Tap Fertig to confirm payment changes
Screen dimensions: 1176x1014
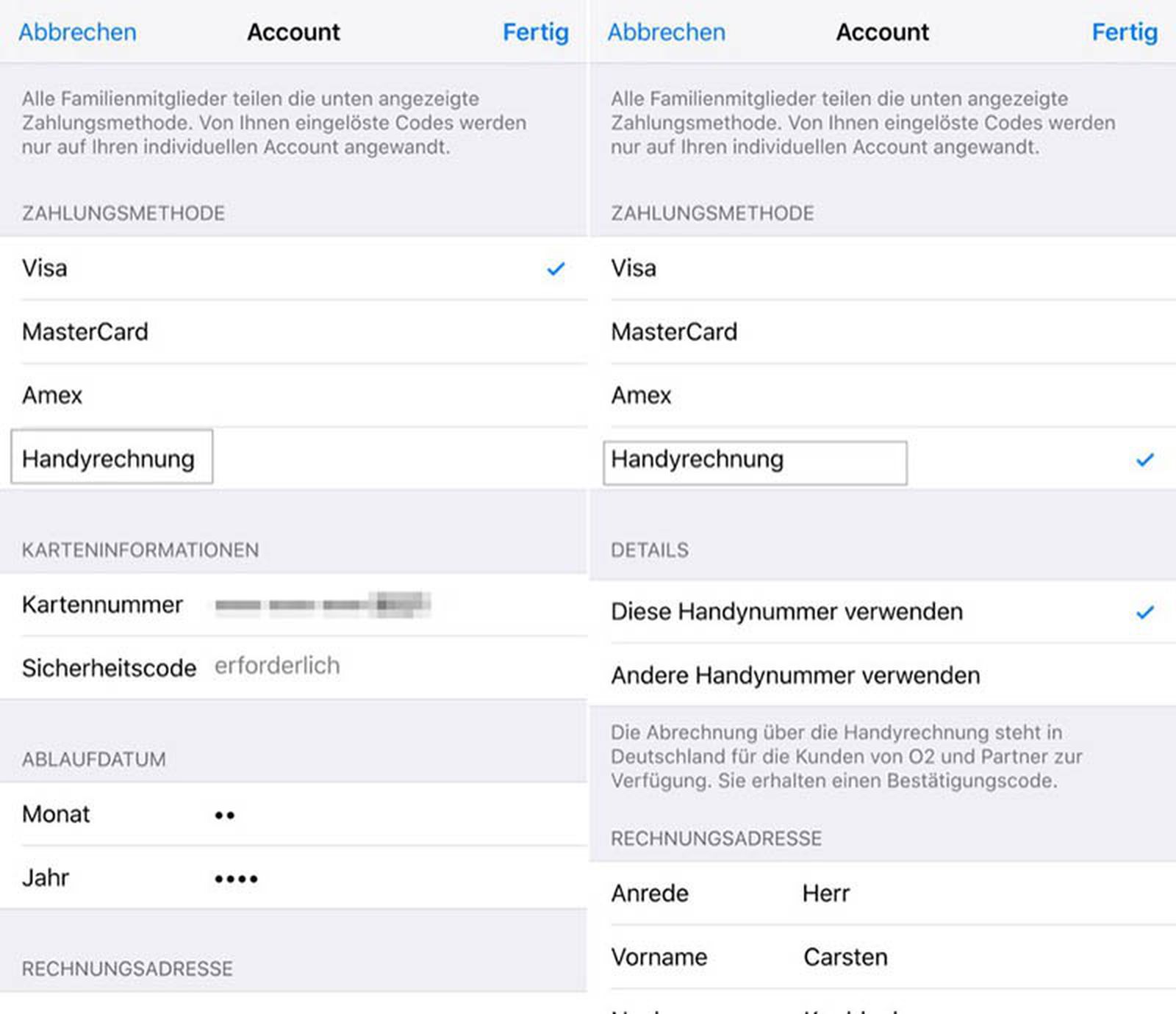pos(536,32)
